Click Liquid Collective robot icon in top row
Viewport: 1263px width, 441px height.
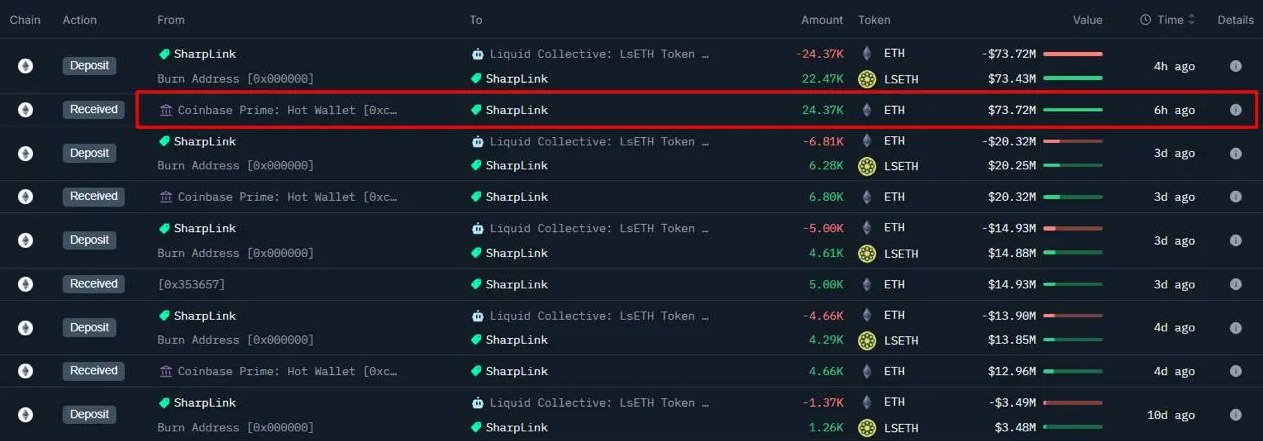[x=477, y=54]
